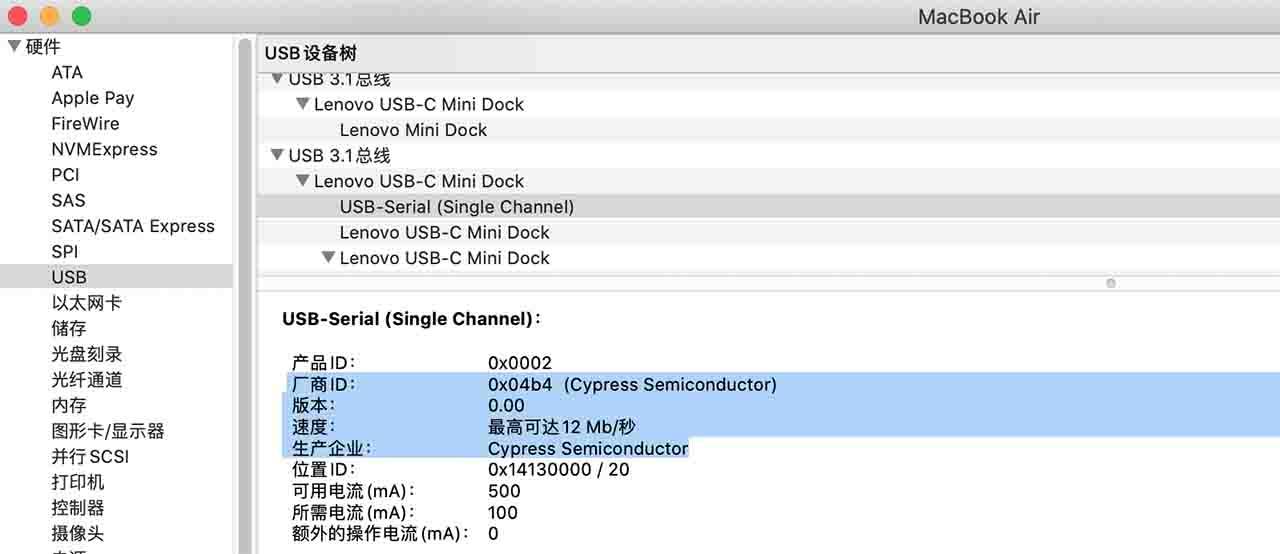The width and height of the screenshot is (1280, 554).
Task: Select 图形卡/显示器 graphics category
Action: tap(107, 431)
